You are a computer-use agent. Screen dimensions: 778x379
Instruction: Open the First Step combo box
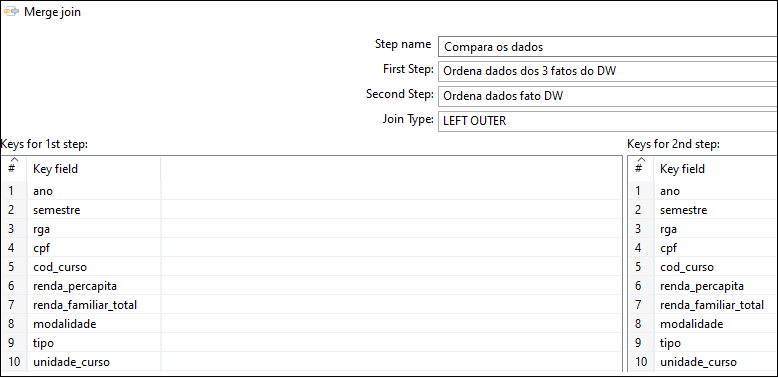tap(608, 71)
